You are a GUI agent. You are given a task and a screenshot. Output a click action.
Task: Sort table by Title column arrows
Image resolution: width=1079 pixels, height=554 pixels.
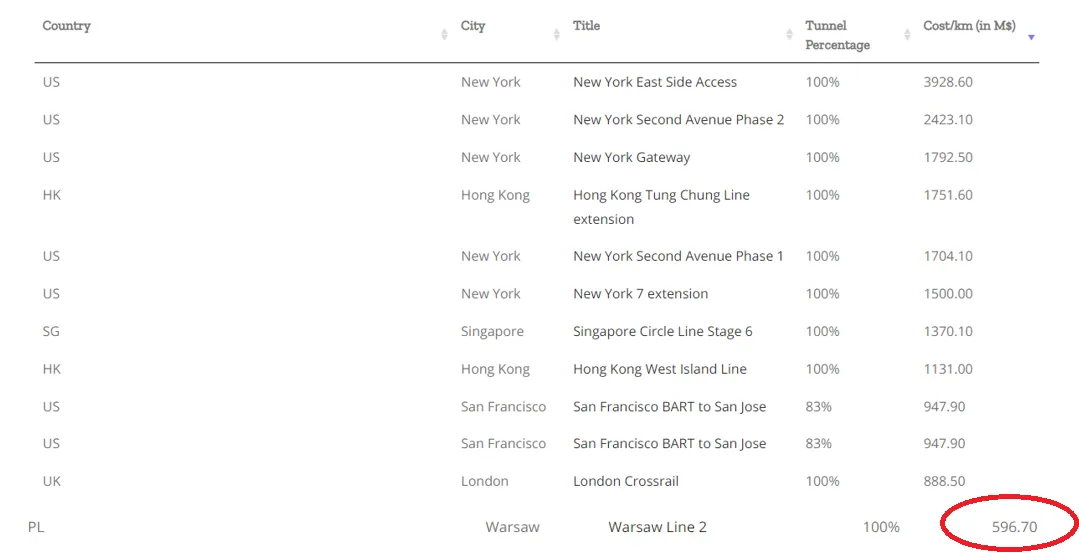[x=789, y=35]
